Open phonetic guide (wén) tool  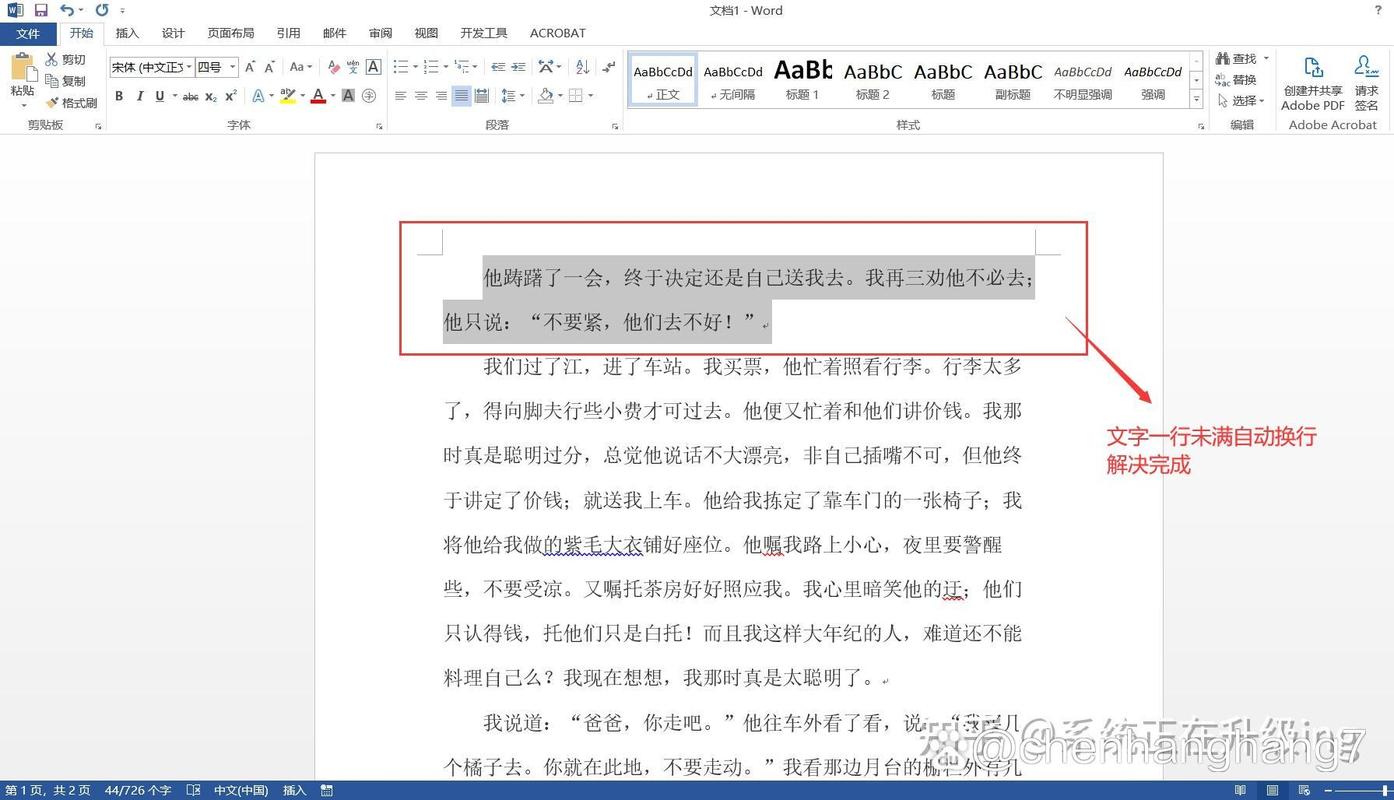[x=353, y=67]
